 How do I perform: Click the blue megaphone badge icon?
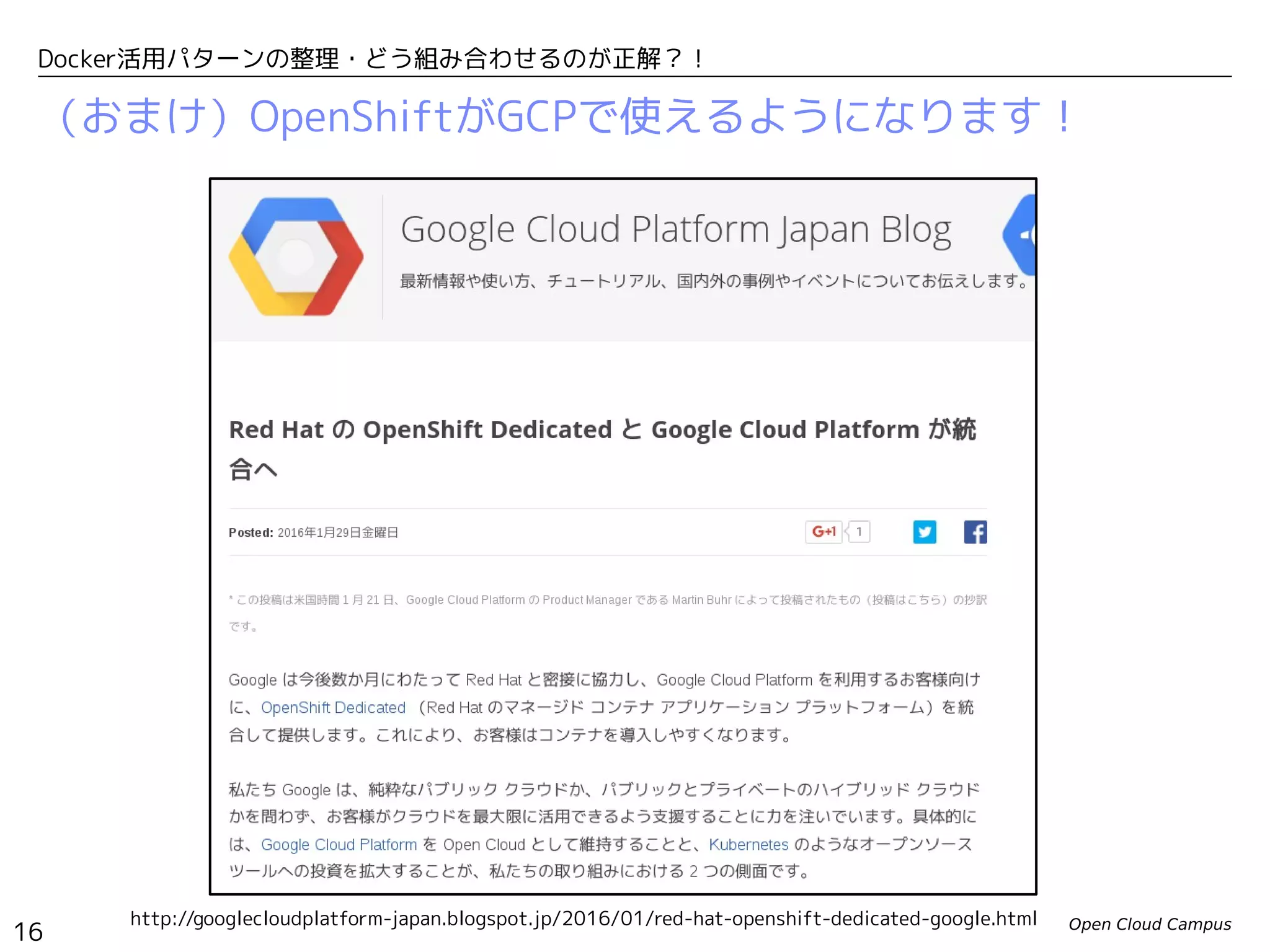pos(1019,235)
